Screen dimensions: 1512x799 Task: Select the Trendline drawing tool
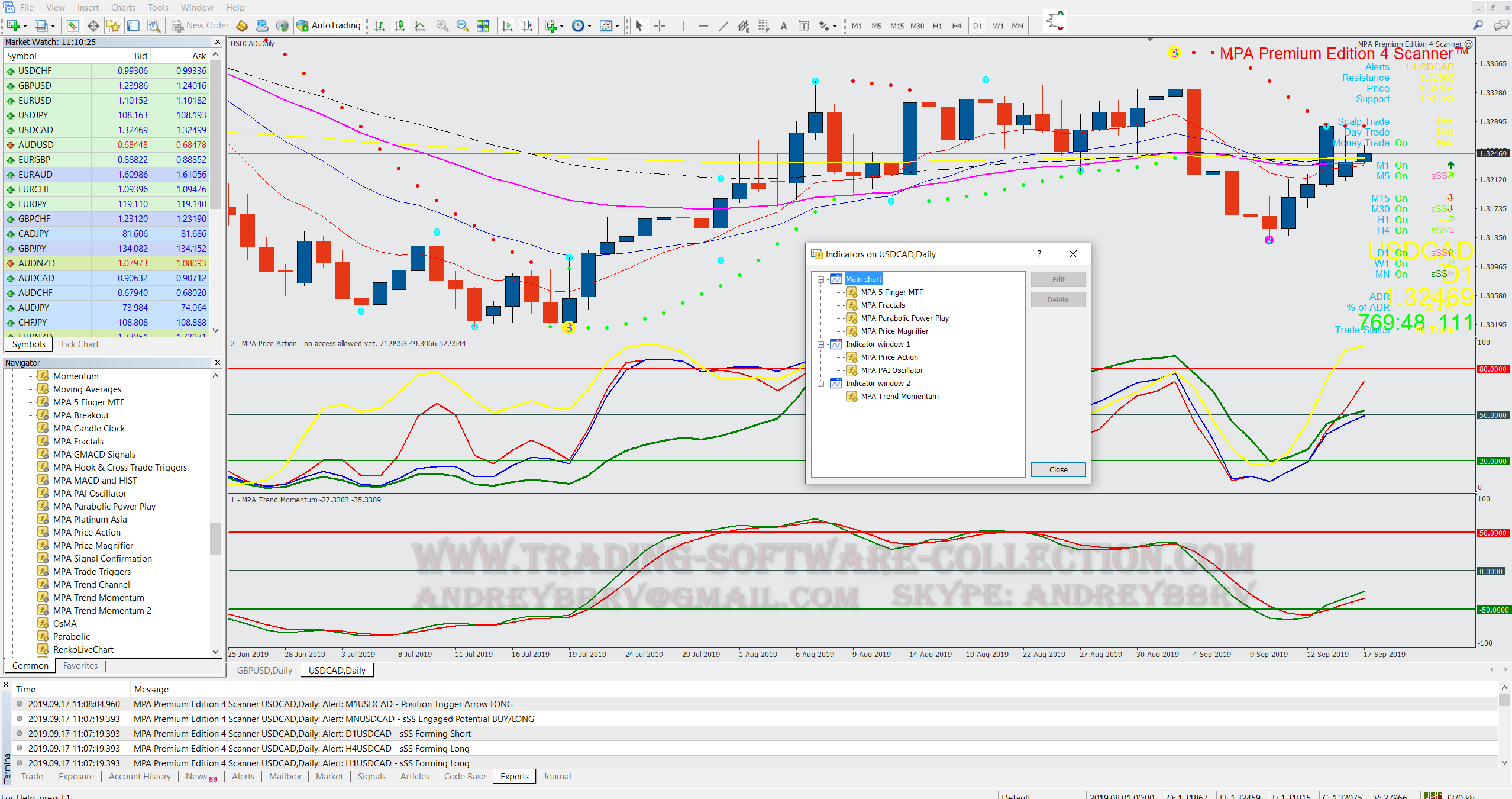723,25
